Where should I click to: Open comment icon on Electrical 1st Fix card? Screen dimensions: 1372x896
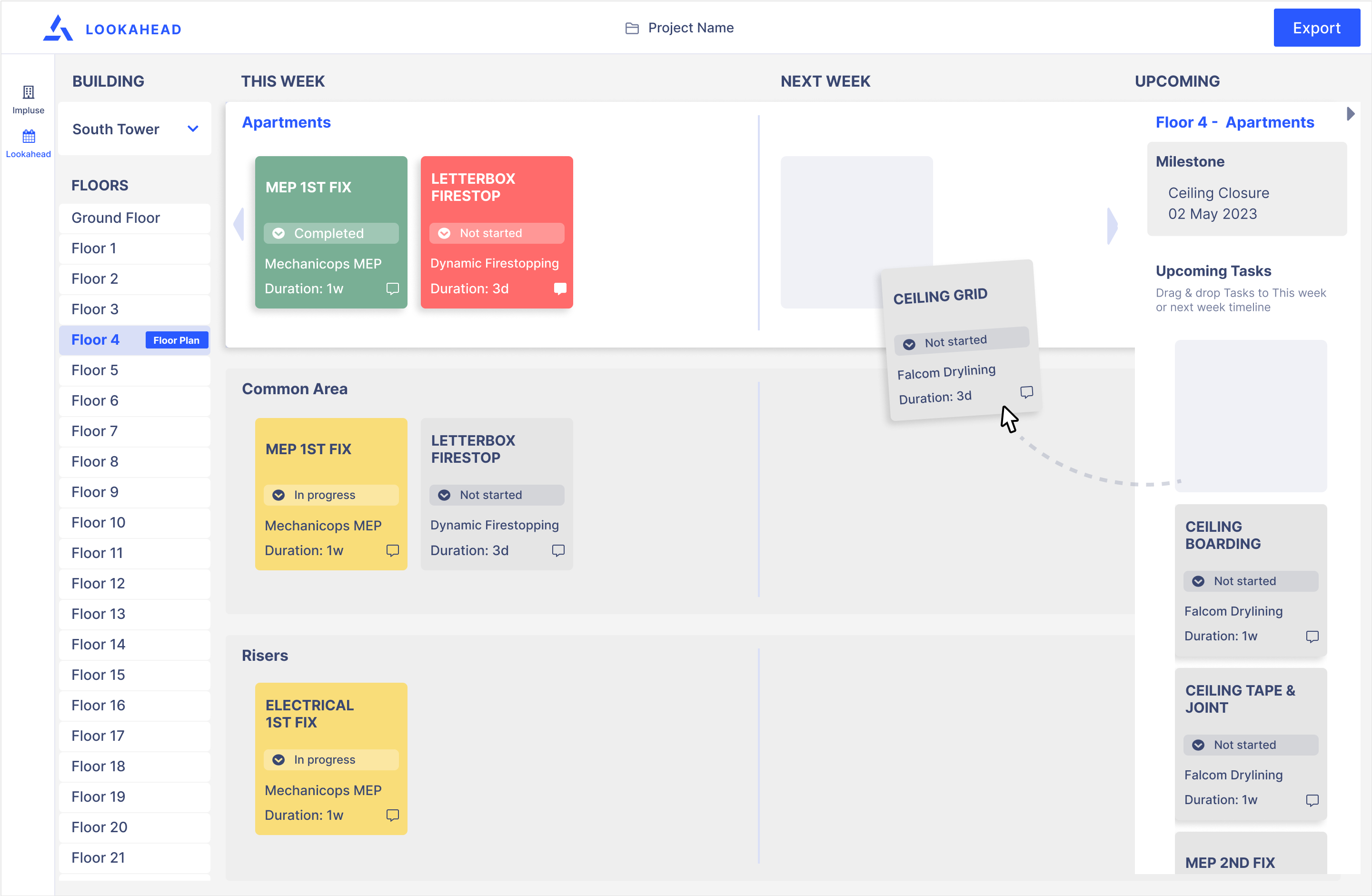(x=393, y=815)
